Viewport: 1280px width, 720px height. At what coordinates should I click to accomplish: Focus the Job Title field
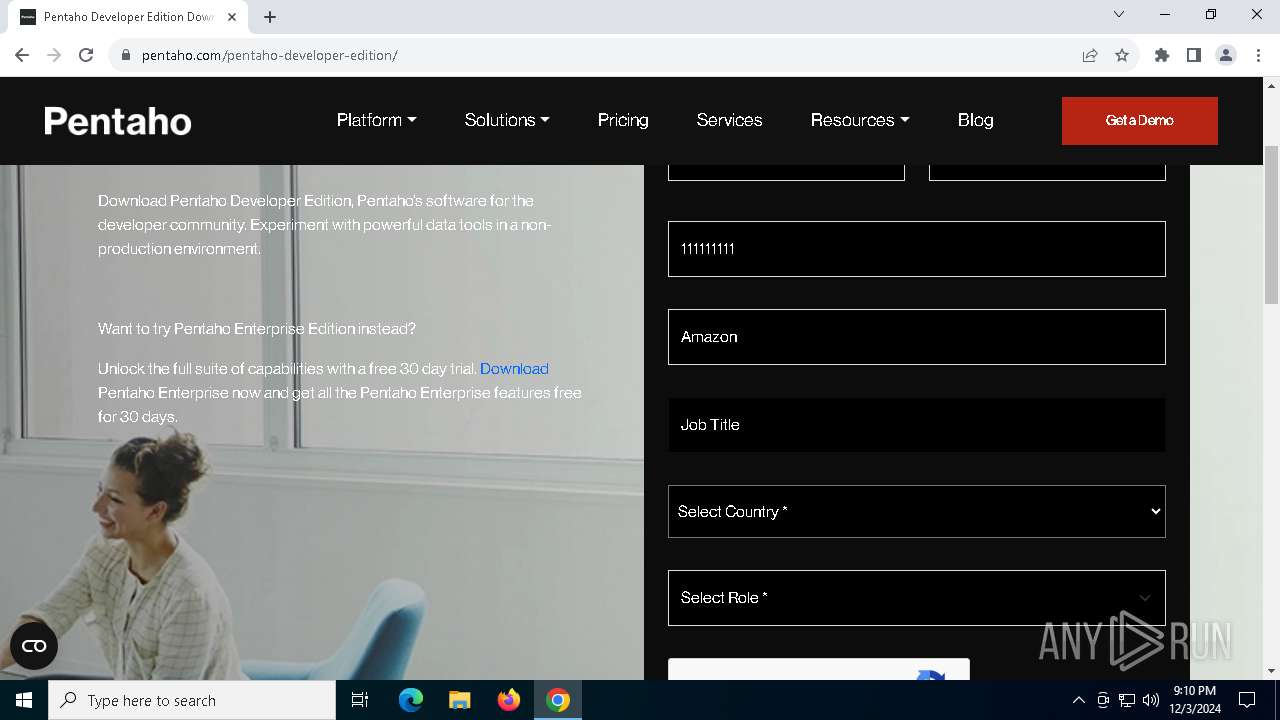tap(917, 425)
